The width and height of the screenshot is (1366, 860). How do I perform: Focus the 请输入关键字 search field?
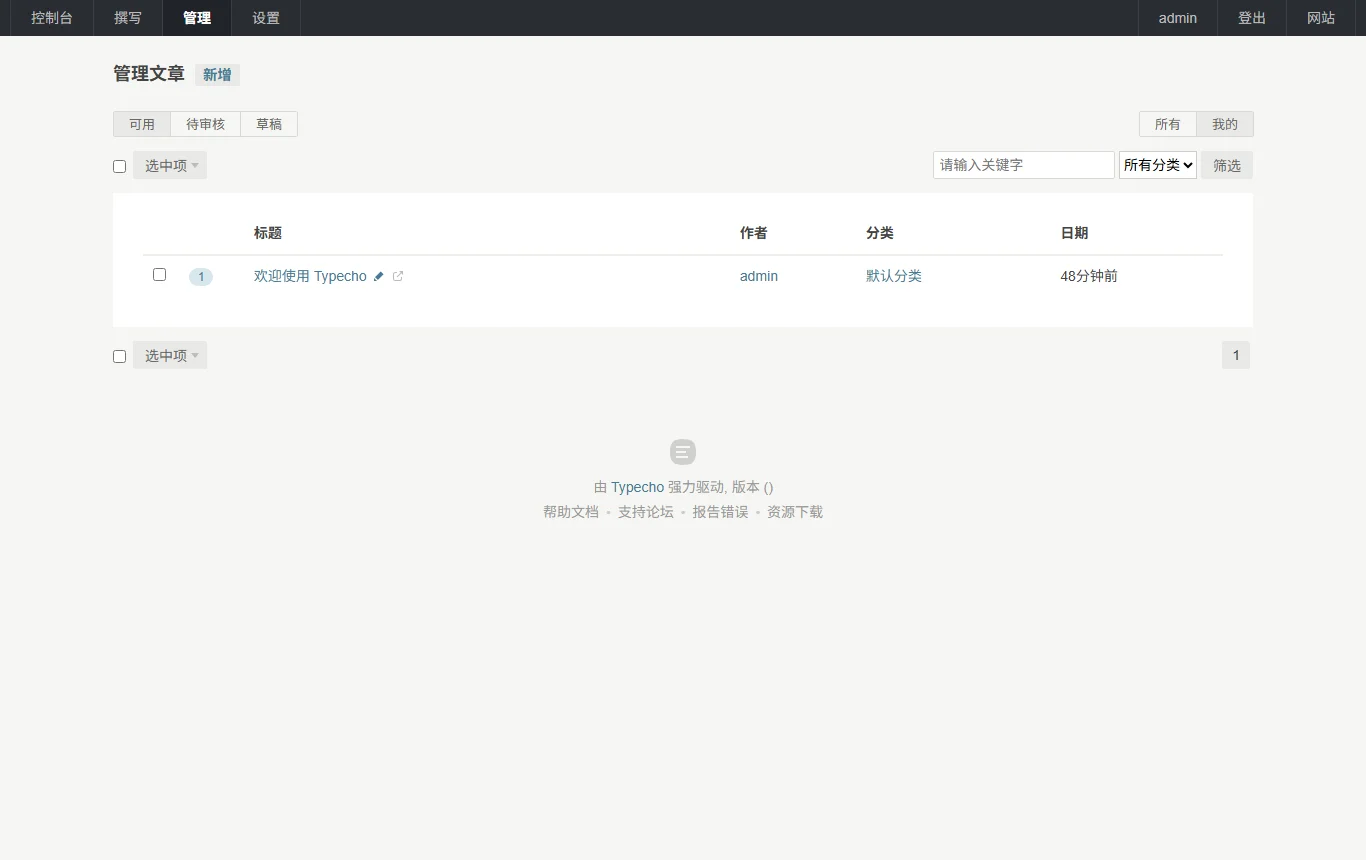pos(1024,165)
